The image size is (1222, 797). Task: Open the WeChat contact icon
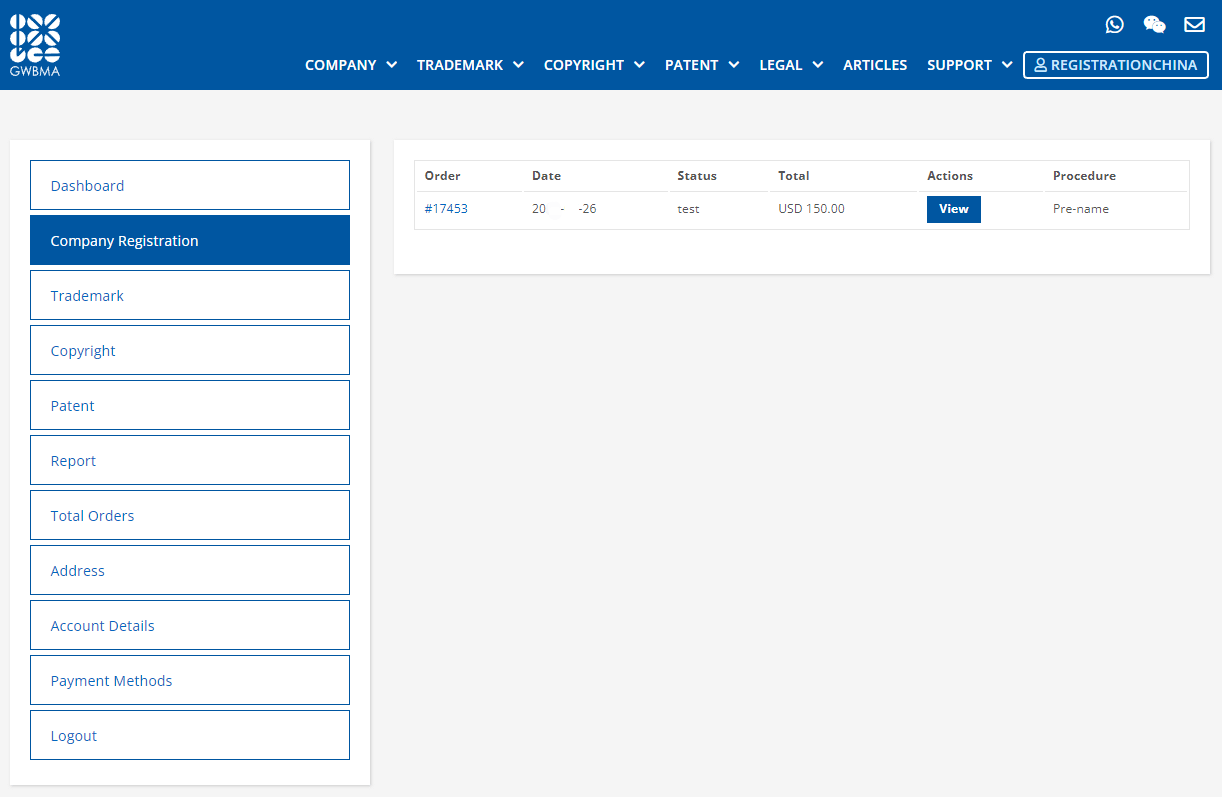coord(1154,25)
